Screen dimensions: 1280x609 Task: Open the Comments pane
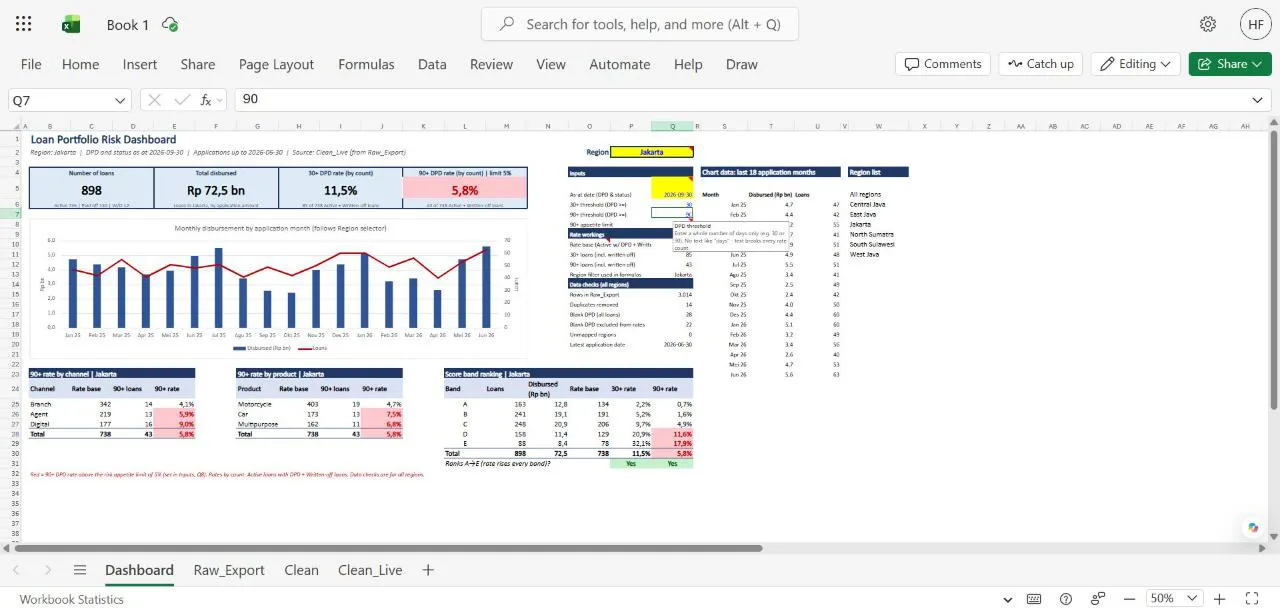943,64
